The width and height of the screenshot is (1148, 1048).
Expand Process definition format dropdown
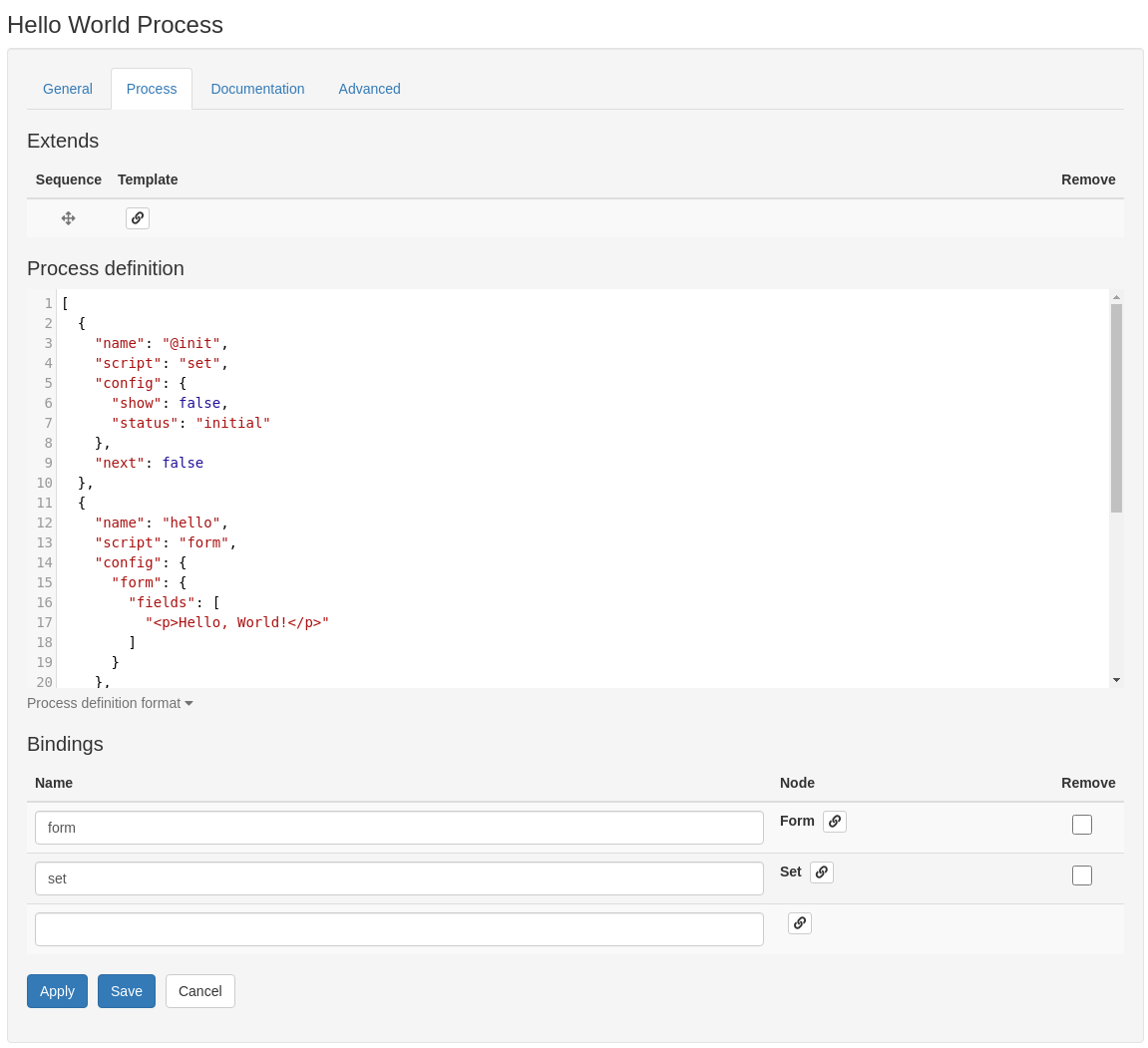(110, 703)
